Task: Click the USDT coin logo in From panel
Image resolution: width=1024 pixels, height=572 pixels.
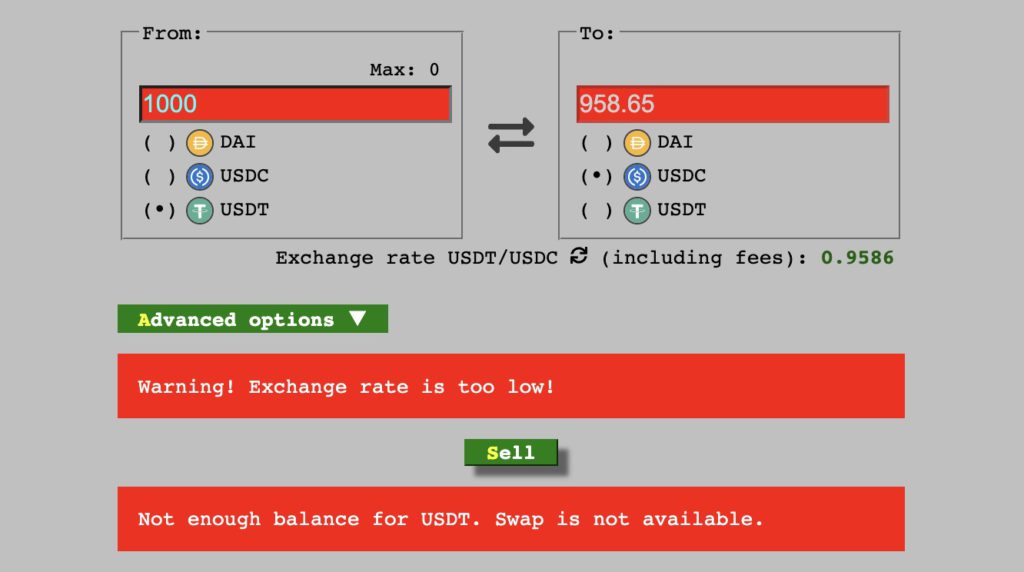Action: coord(200,211)
